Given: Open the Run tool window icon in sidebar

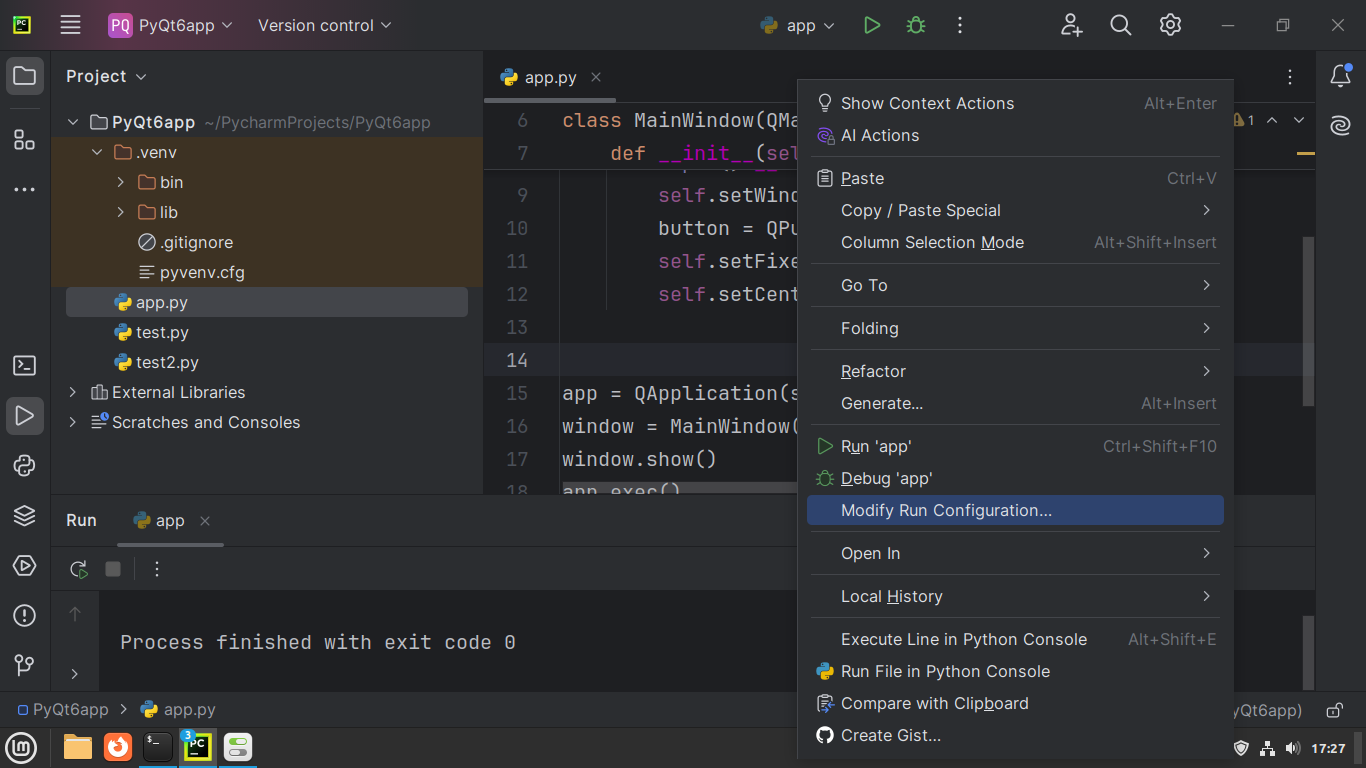Looking at the screenshot, I should [x=25, y=416].
